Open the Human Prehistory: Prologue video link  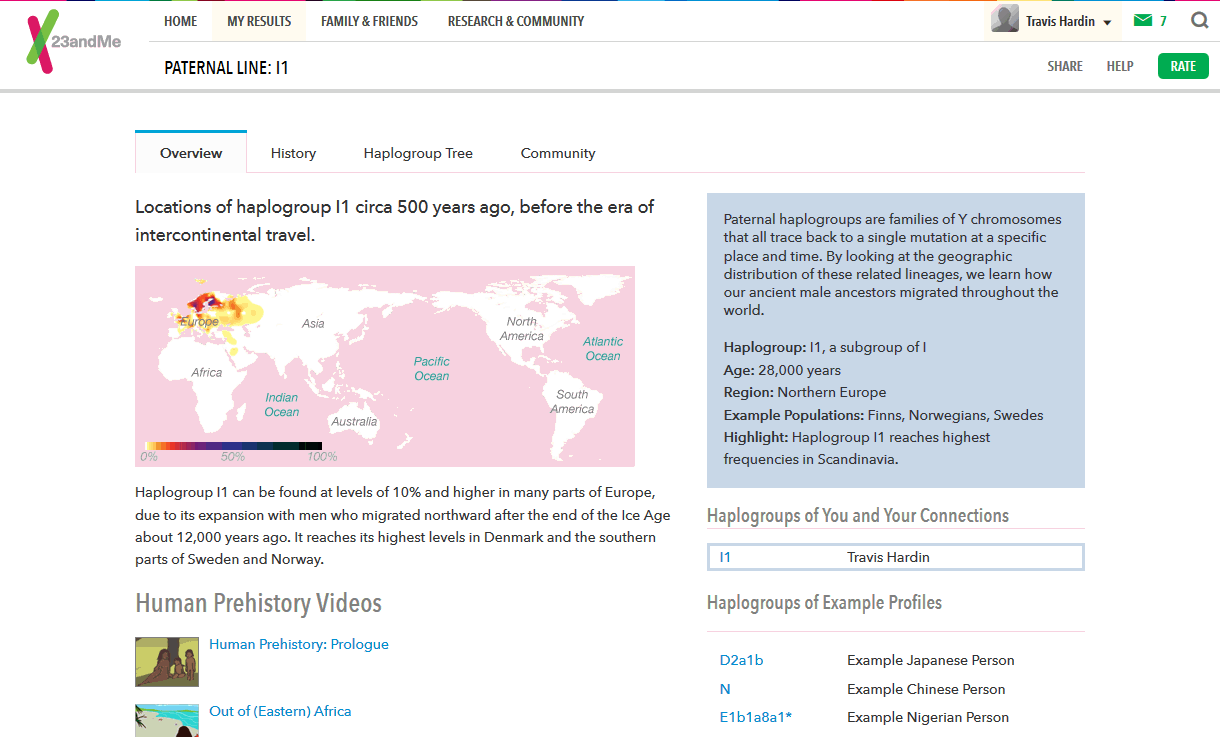coord(299,644)
